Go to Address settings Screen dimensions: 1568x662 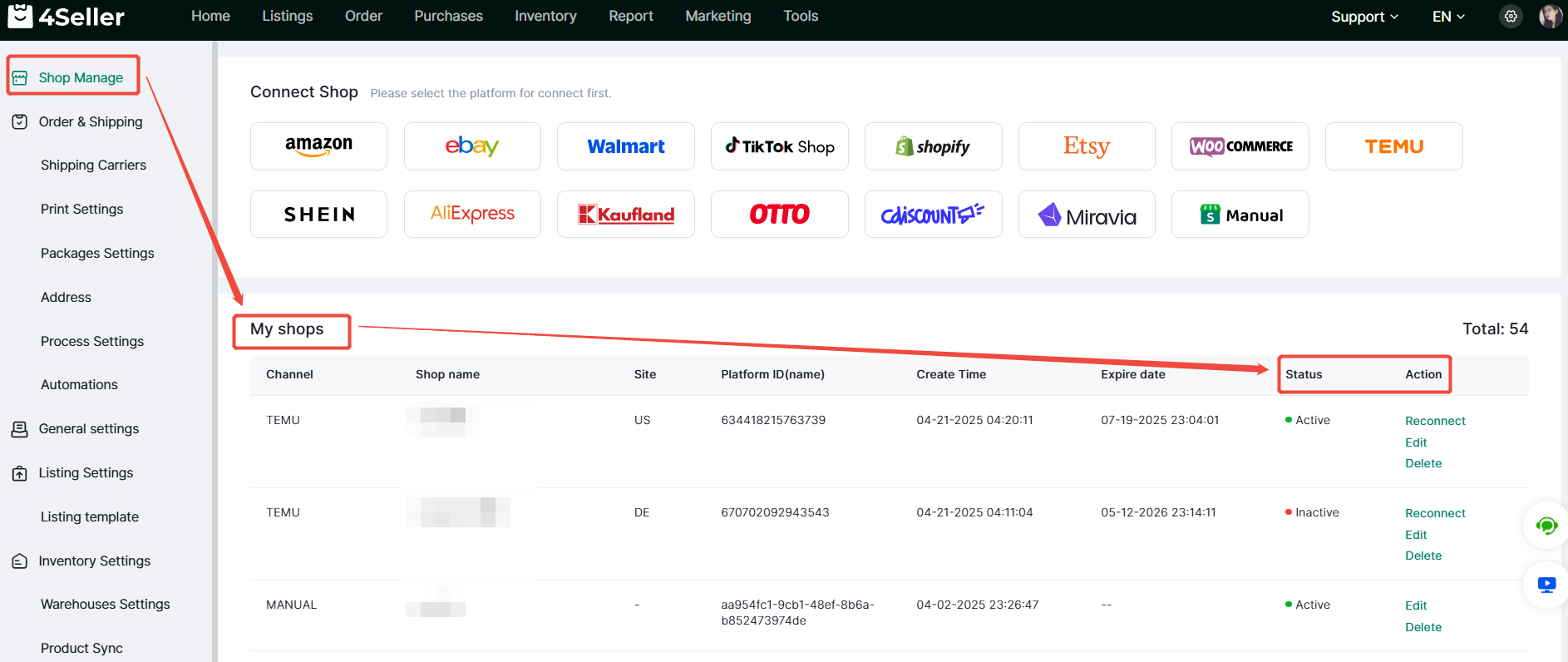pos(66,298)
